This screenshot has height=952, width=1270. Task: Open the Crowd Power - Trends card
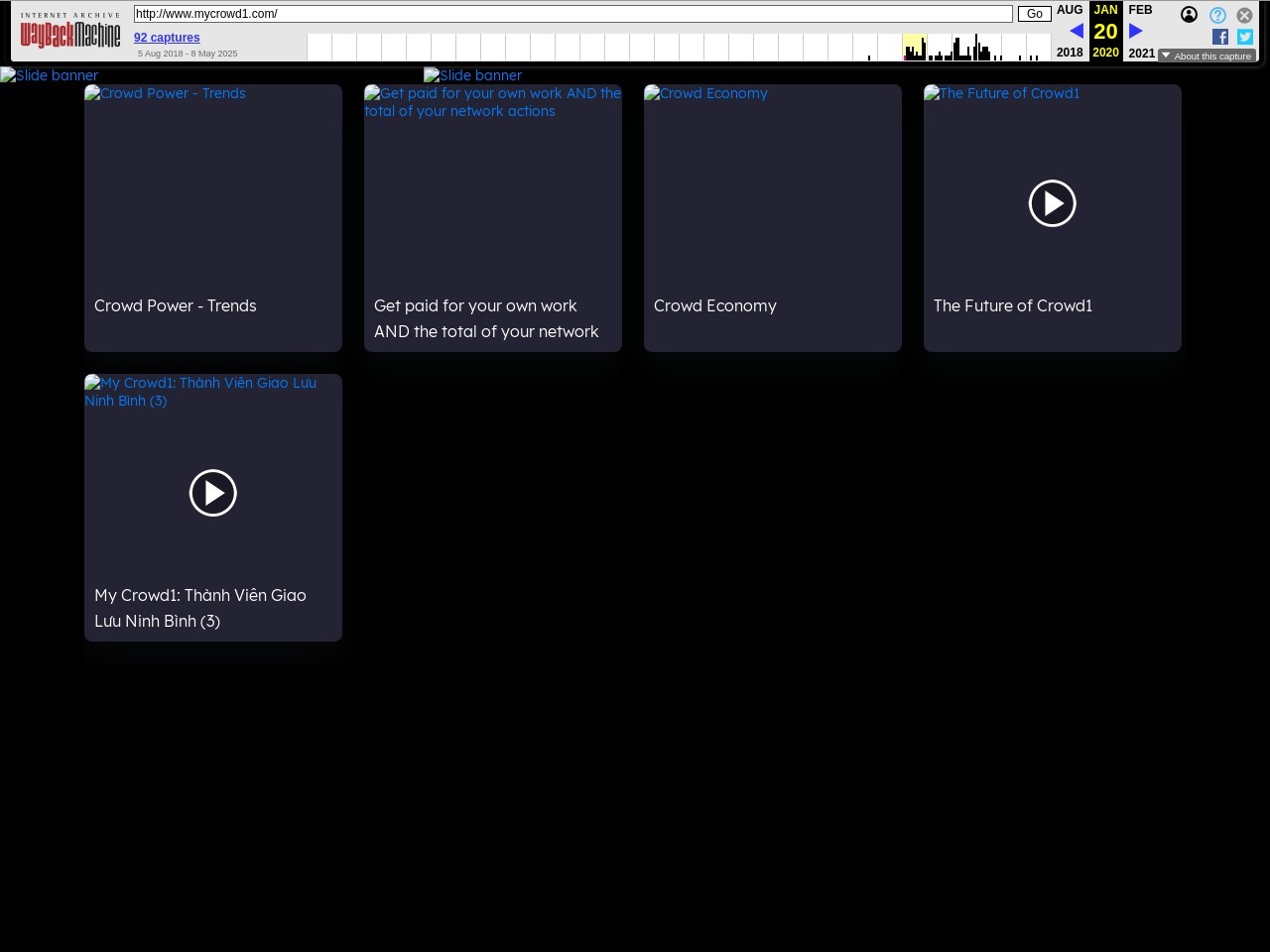[x=213, y=218]
